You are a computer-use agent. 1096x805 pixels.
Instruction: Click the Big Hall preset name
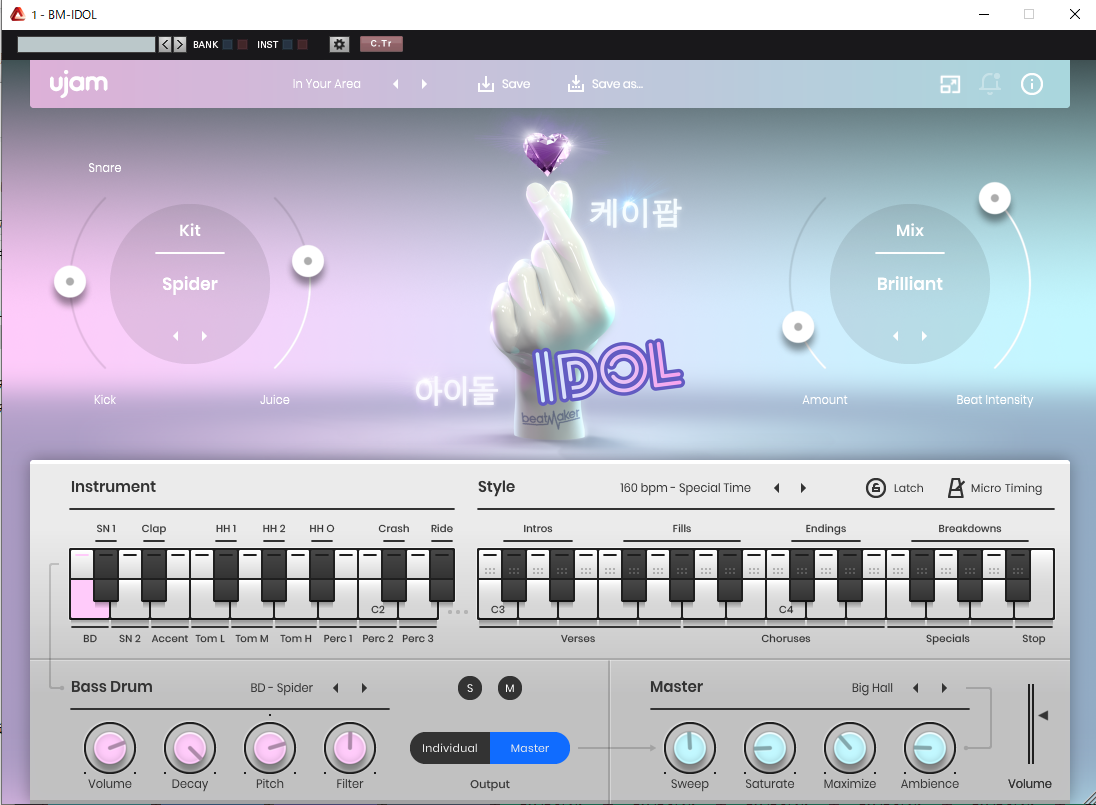(x=872, y=688)
